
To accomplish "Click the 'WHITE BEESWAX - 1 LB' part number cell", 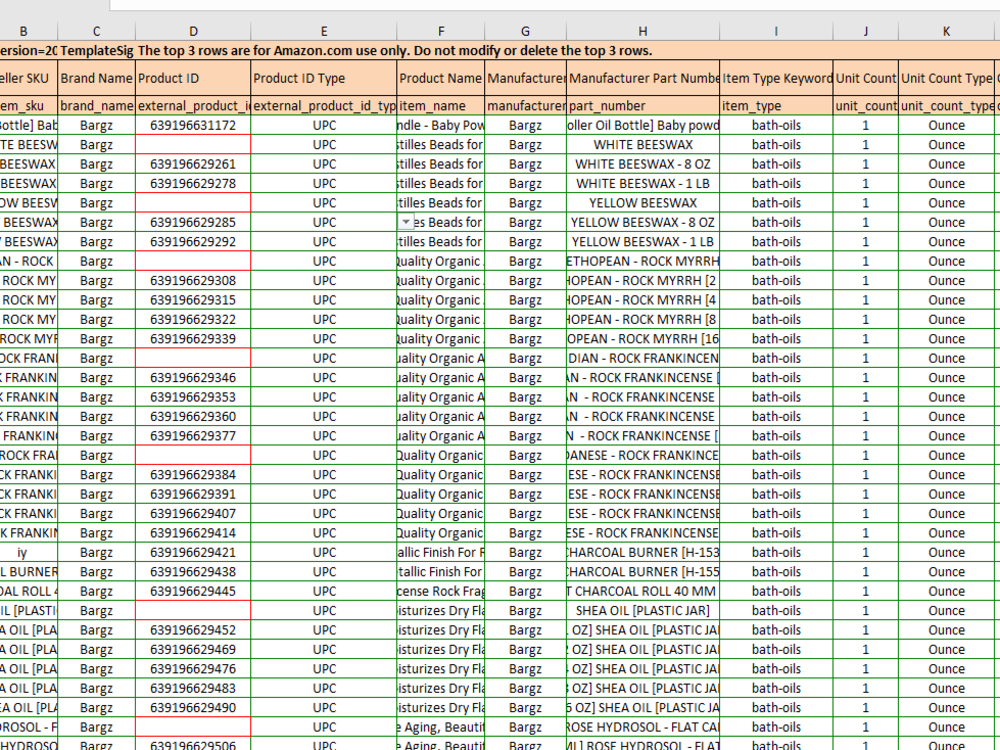I will (x=643, y=183).
